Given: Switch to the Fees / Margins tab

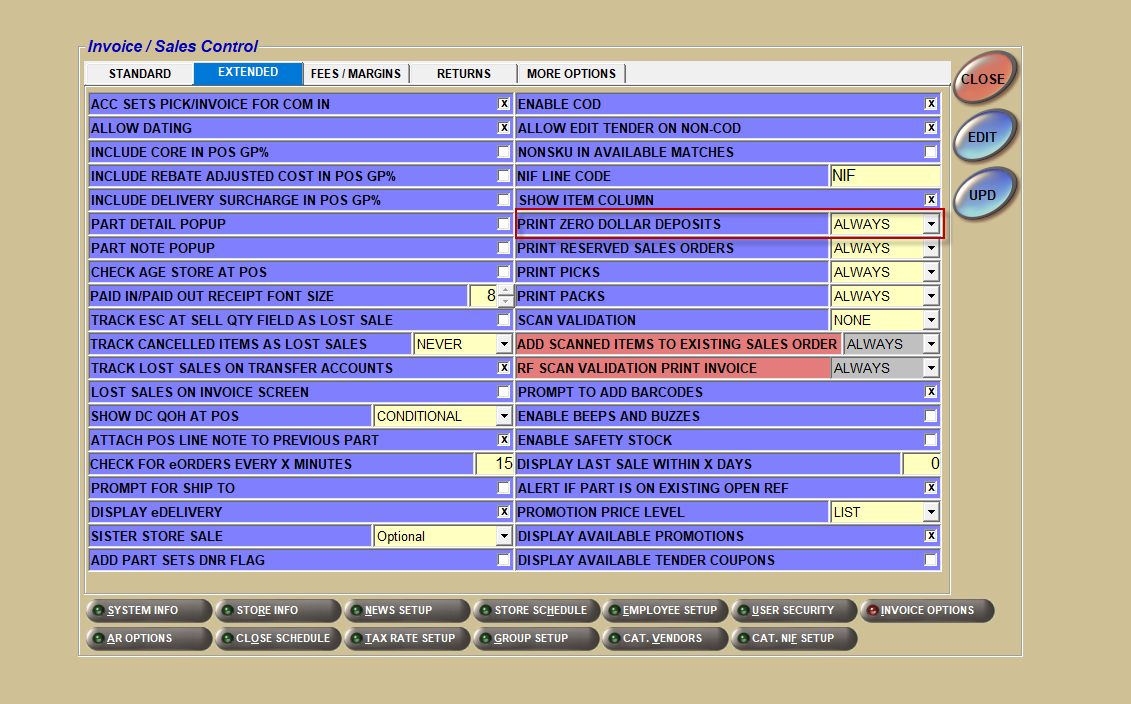Looking at the screenshot, I should click(x=356, y=74).
